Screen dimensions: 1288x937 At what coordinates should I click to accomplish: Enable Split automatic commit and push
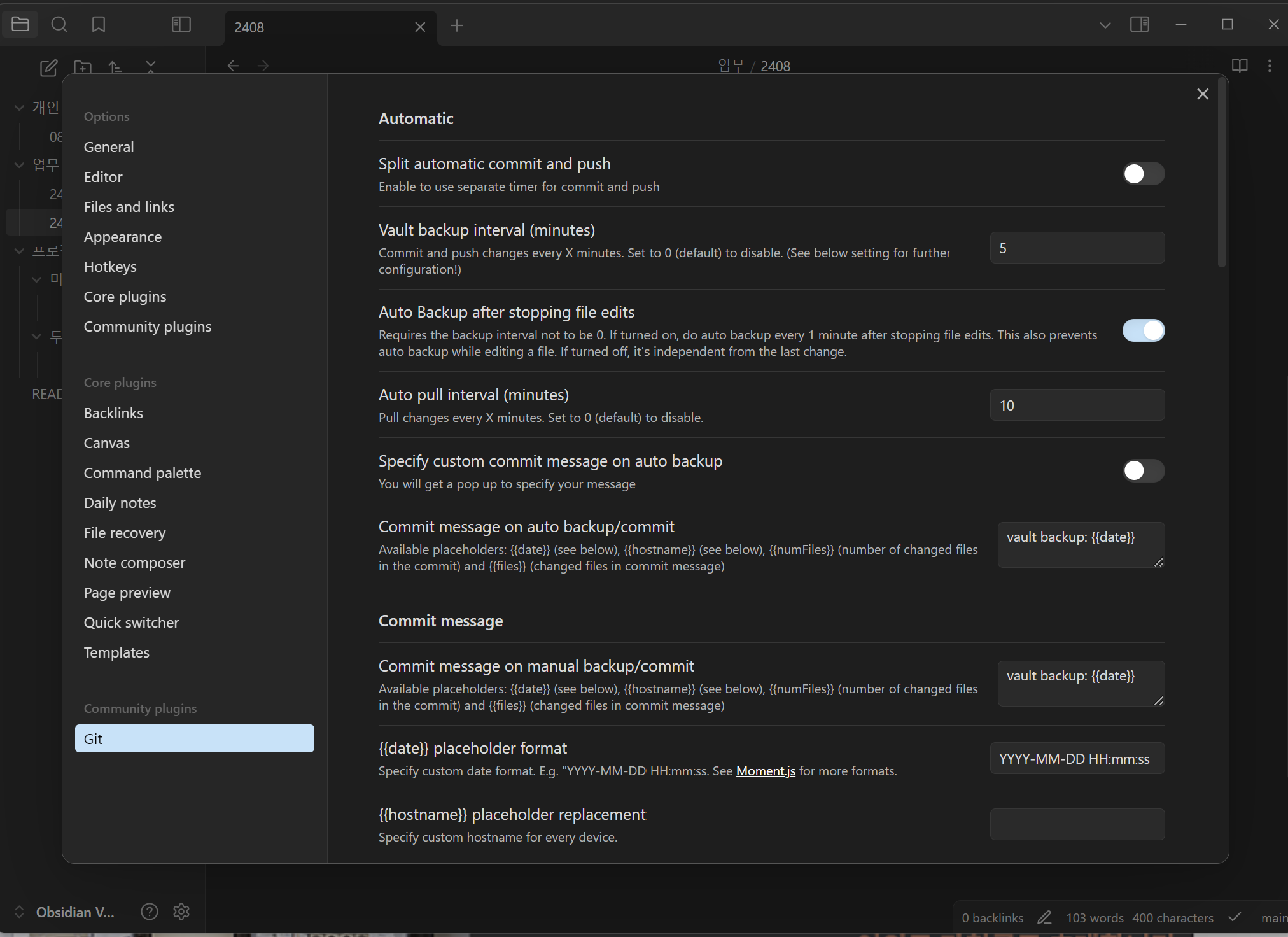click(x=1143, y=174)
